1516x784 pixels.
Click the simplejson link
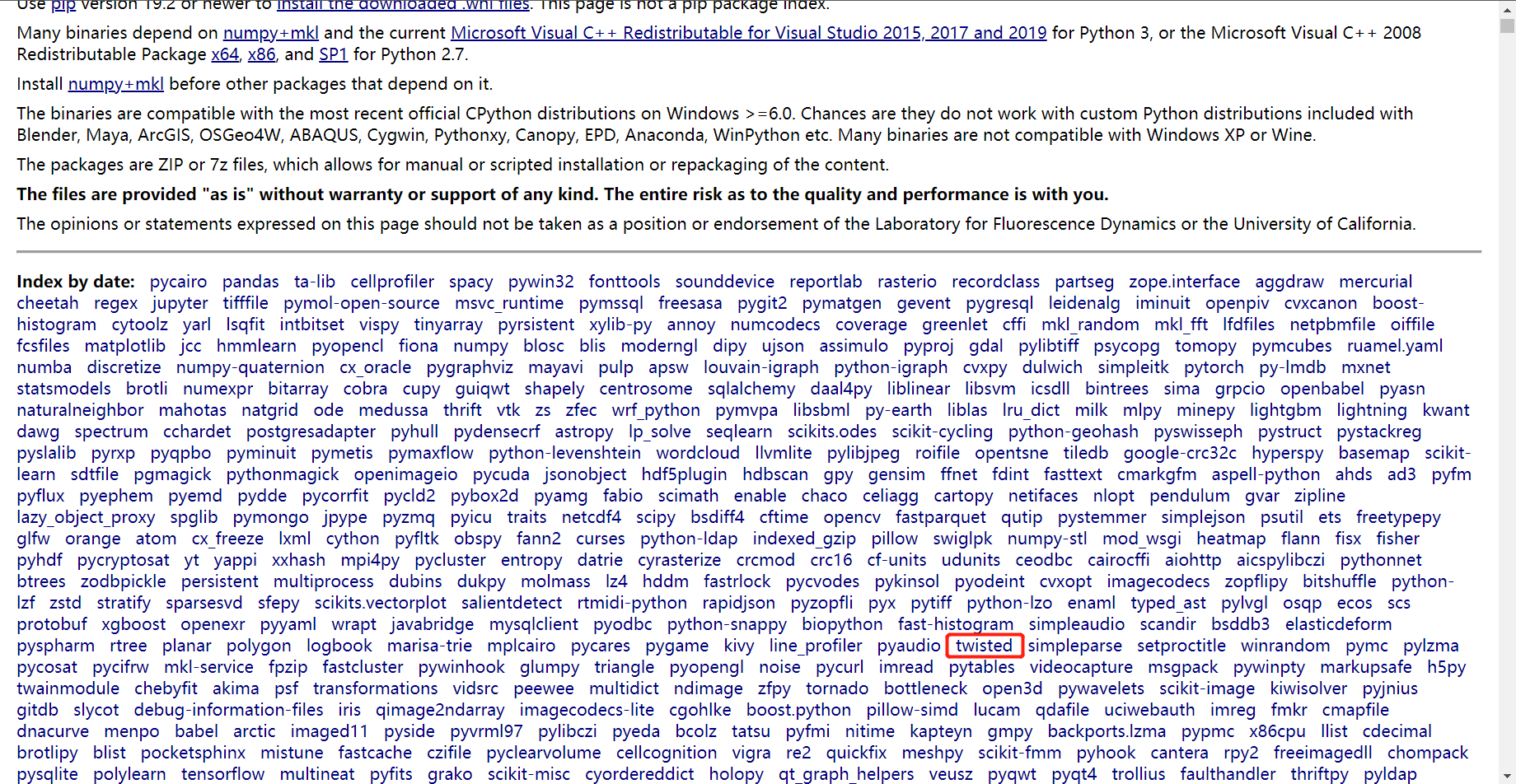click(x=1204, y=517)
